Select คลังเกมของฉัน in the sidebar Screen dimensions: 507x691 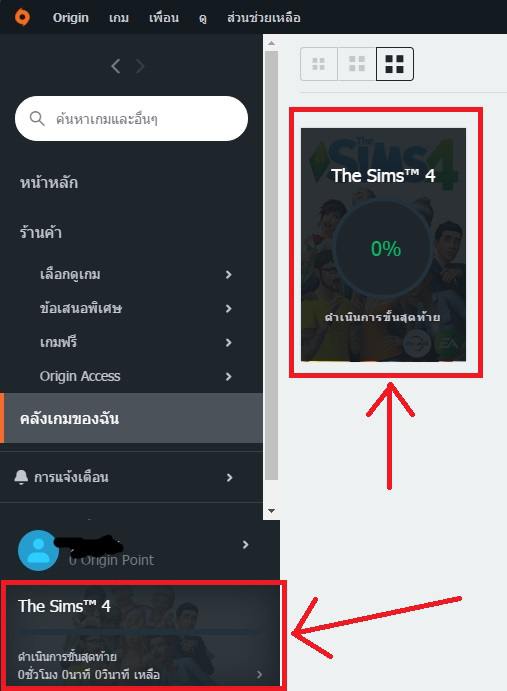click(131, 418)
